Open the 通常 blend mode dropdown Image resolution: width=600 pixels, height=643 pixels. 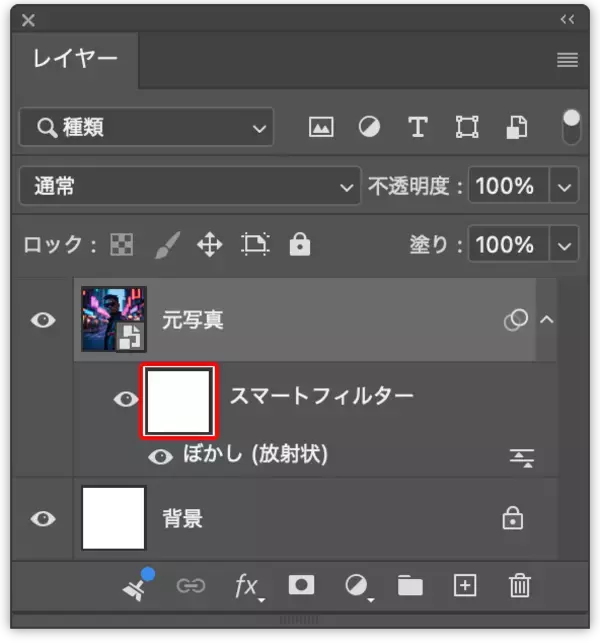click(x=190, y=186)
